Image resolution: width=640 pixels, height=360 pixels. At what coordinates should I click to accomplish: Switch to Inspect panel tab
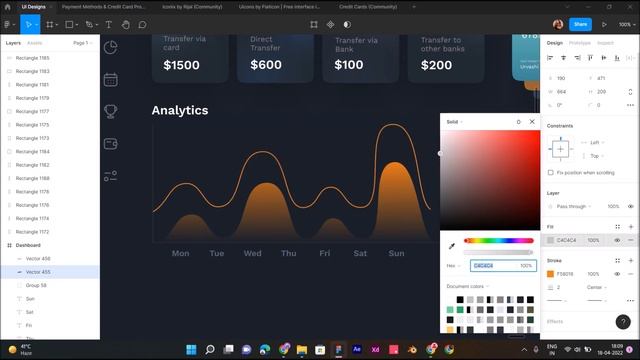click(605, 43)
